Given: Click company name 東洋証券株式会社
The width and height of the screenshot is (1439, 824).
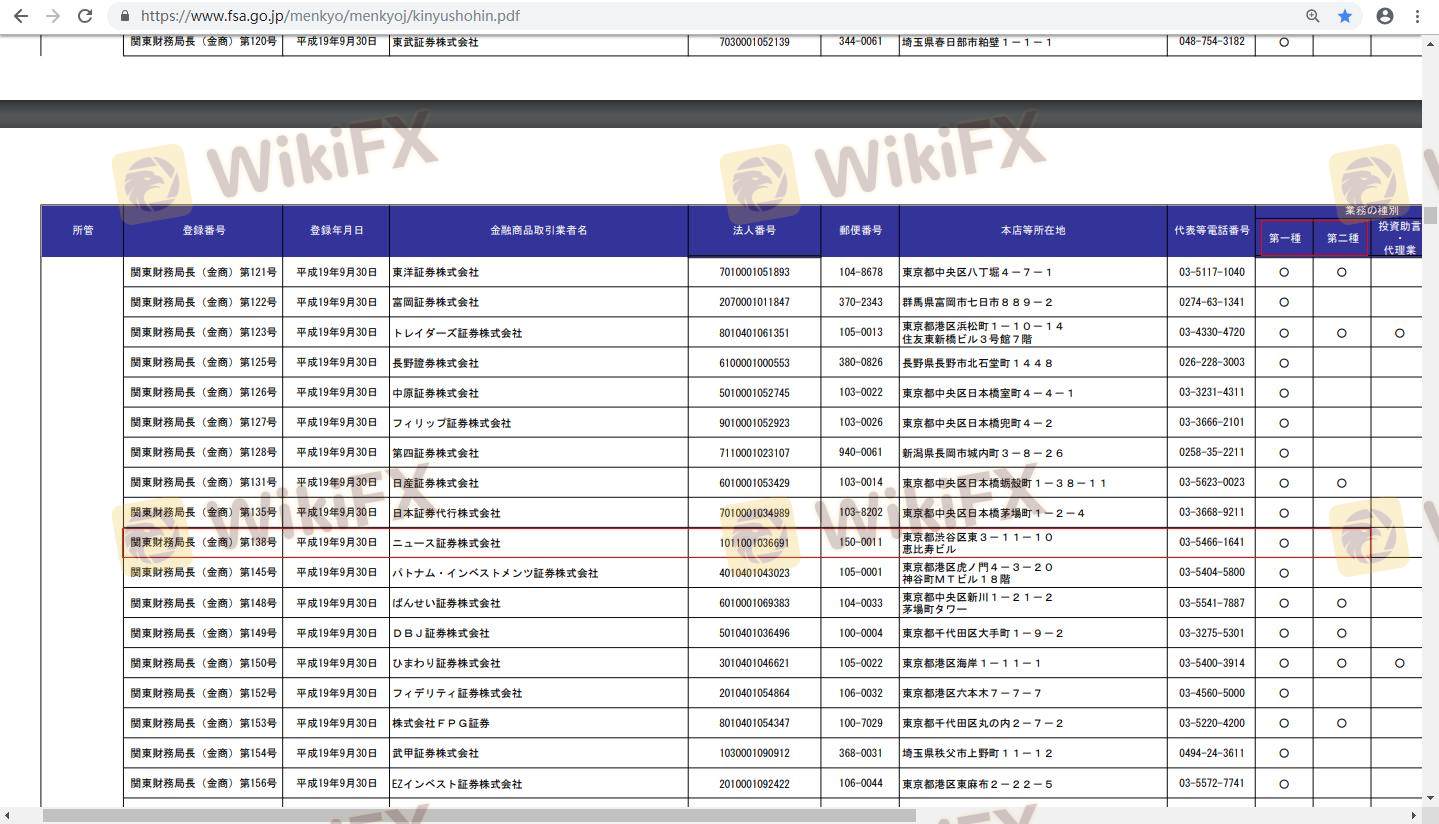Looking at the screenshot, I should click(x=436, y=272).
